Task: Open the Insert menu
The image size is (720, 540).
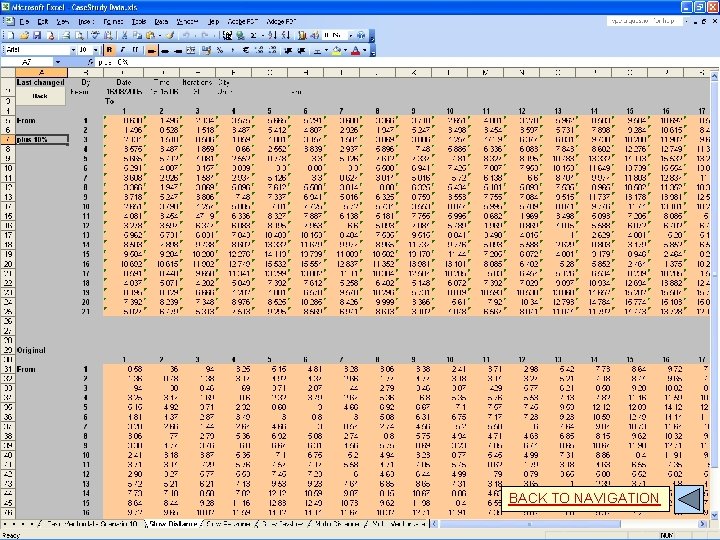Action: (x=86, y=21)
